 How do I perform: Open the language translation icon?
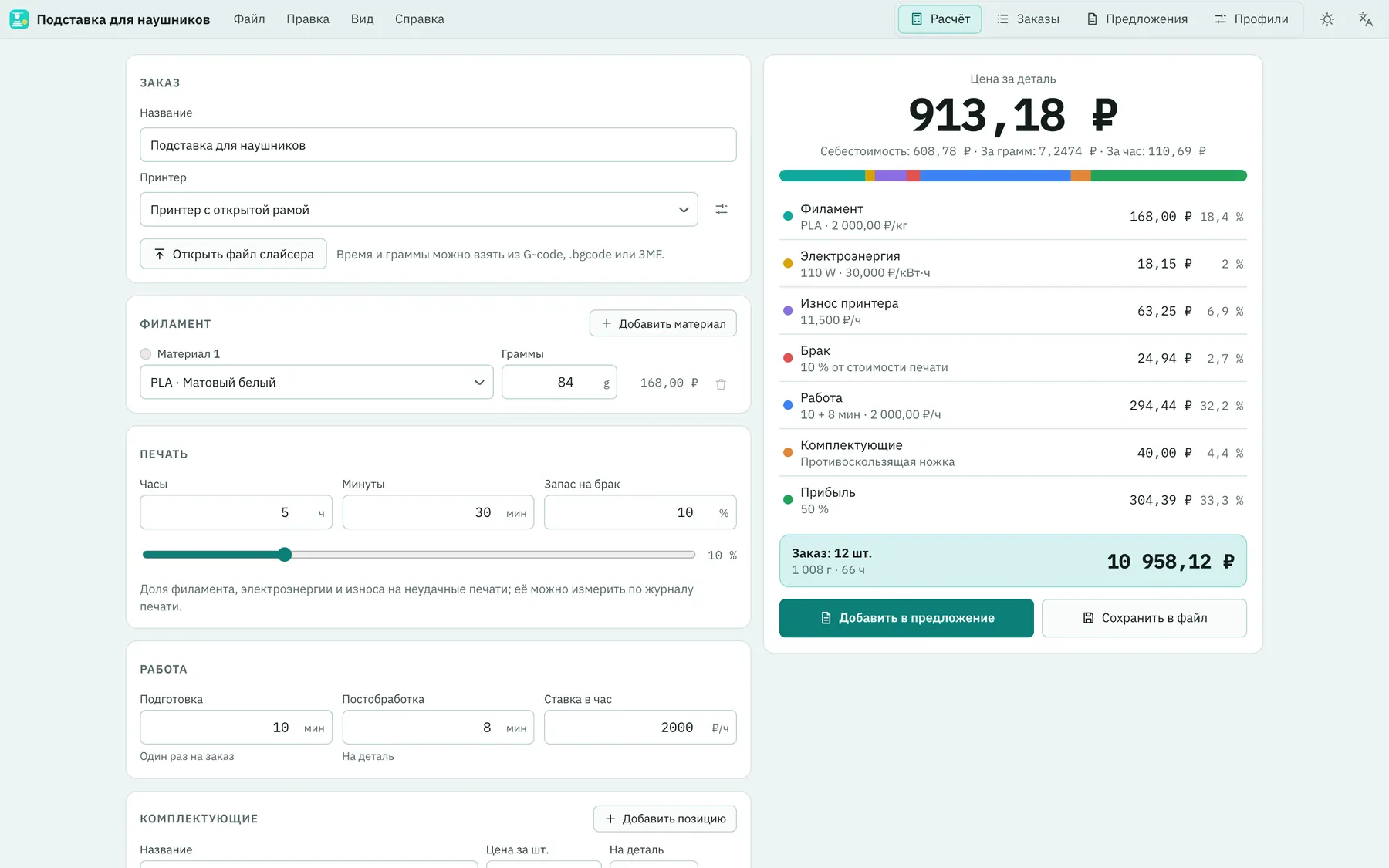pos(1365,19)
